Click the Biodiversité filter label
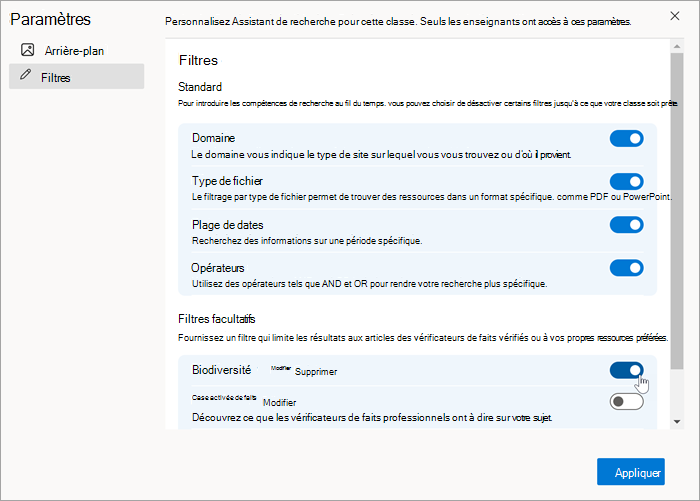 coord(221,370)
